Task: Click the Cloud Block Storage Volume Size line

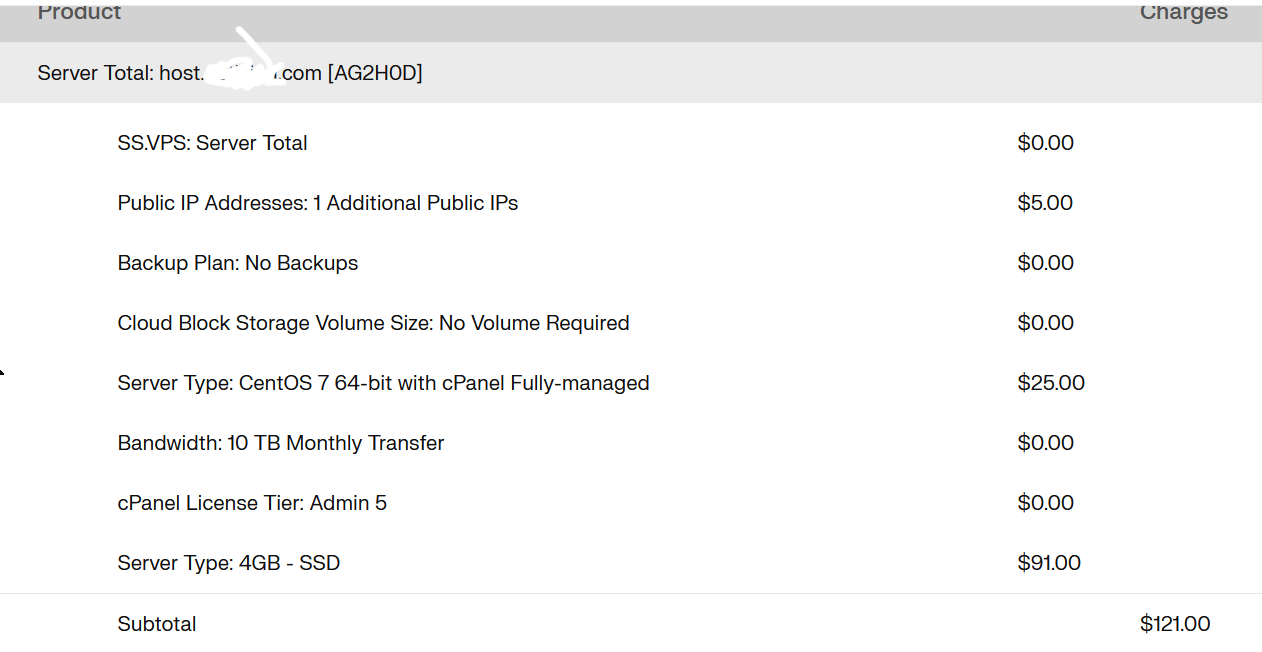Action: (x=373, y=323)
